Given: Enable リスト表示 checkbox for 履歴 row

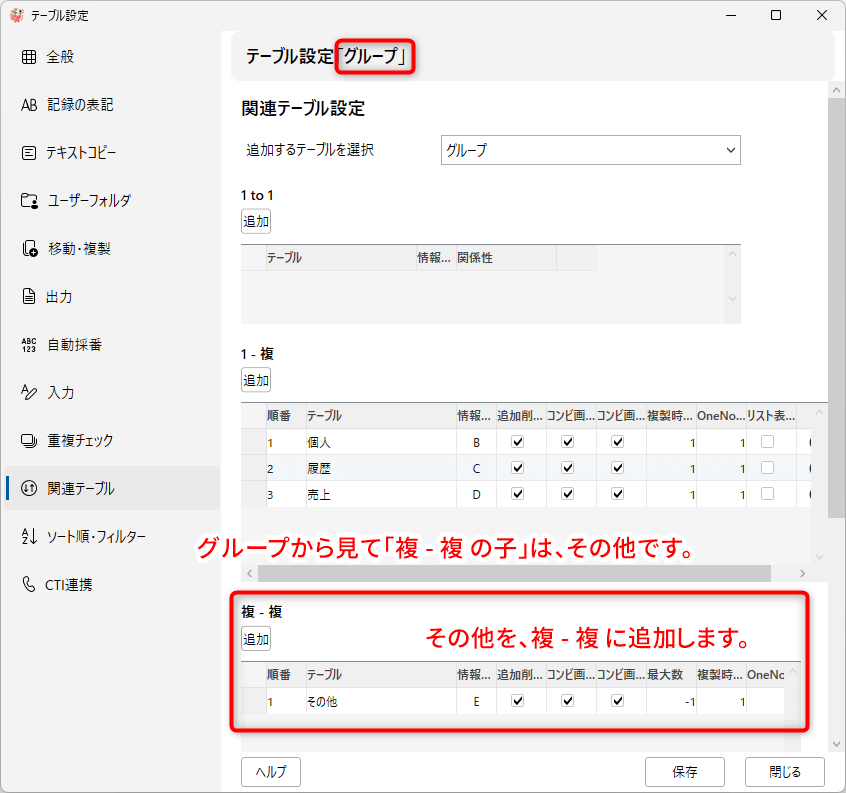Looking at the screenshot, I should (767, 468).
